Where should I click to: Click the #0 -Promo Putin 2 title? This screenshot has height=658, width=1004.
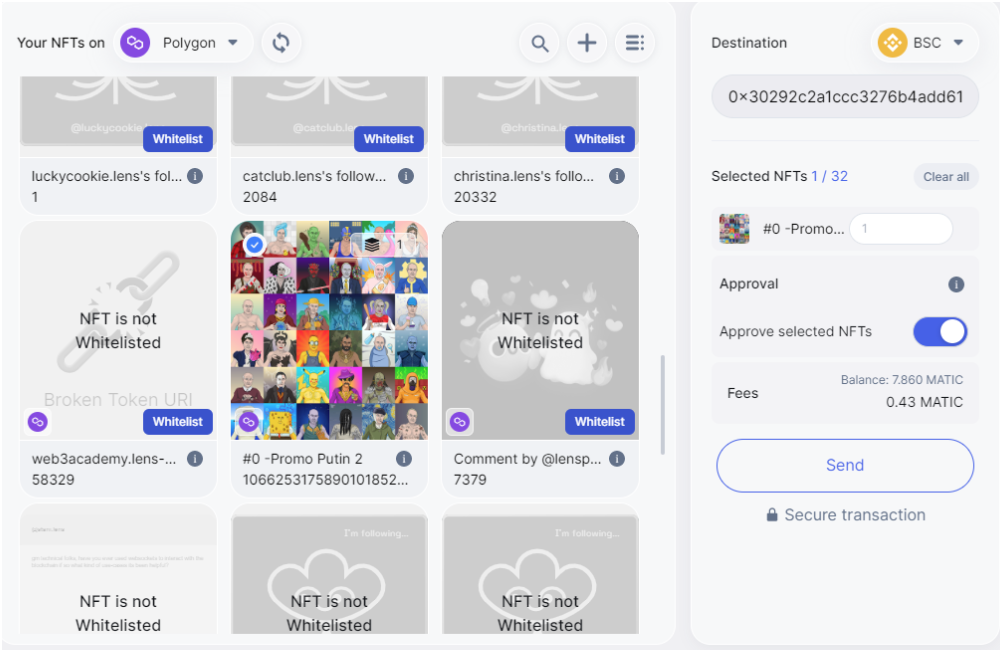(x=303, y=459)
